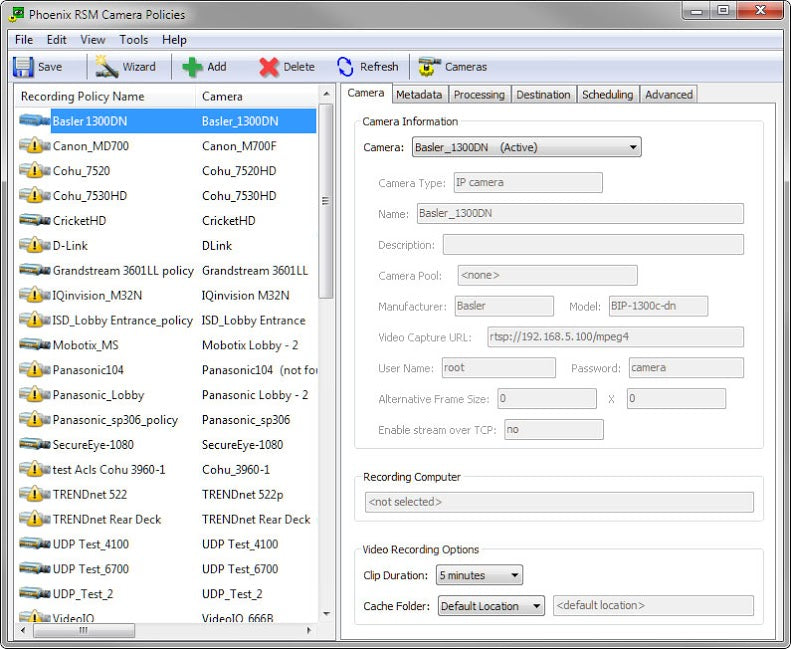The width and height of the screenshot is (791, 649).
Task: Click the vertical scrollbar down arrow
Action: point(326,614)
